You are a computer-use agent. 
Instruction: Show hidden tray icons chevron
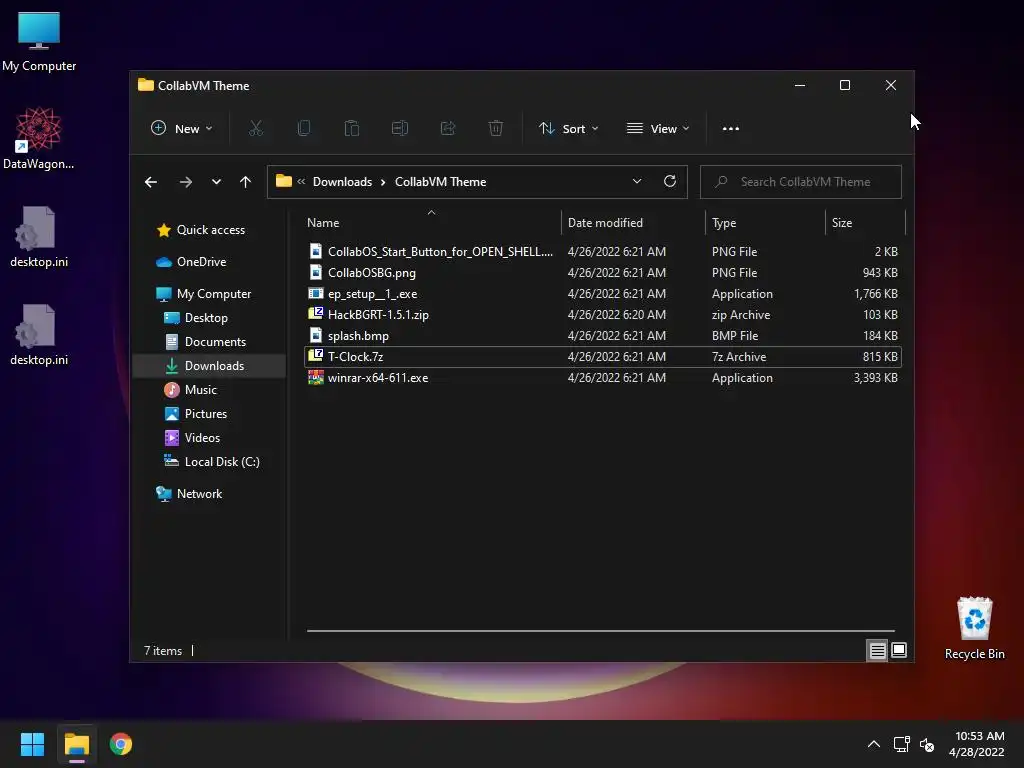(x=874, y=744)
